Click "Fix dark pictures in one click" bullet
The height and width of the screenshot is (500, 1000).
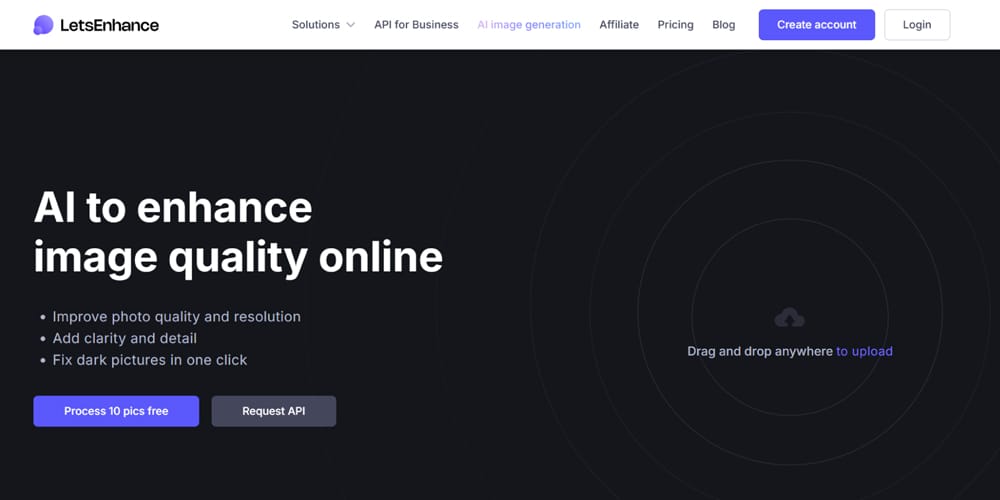click(149, 360)
